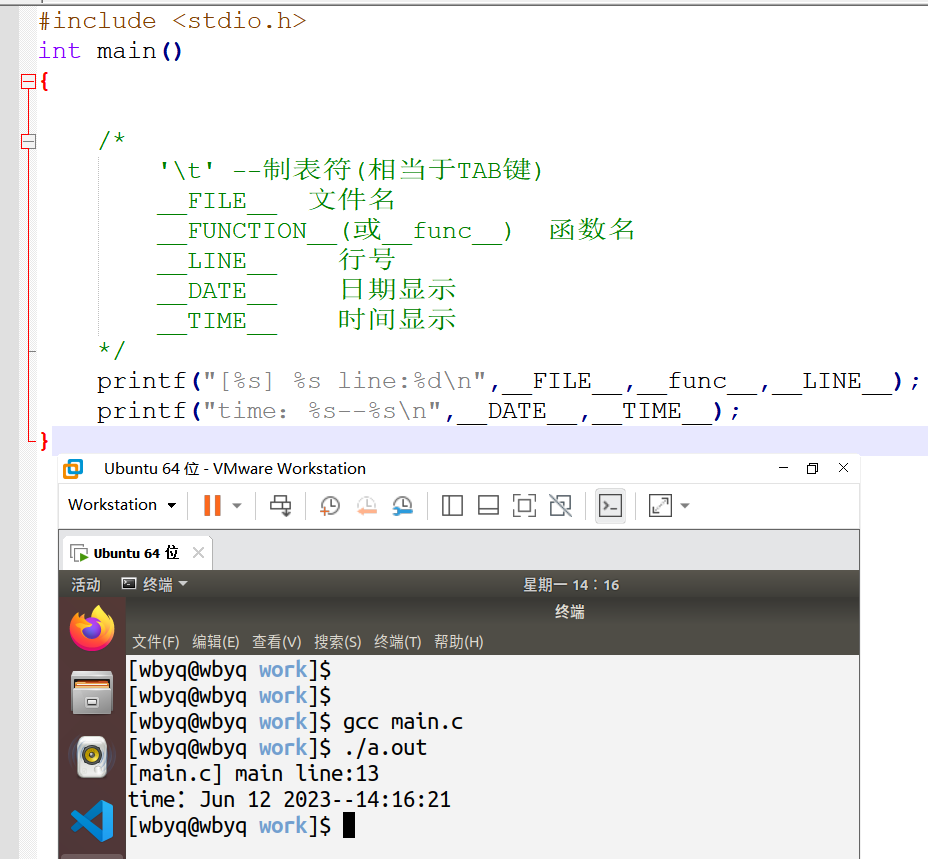The width and height of the screenshot is (928, 859).
Task: Open the power options dropdown arrow
Action: point(237,506)
